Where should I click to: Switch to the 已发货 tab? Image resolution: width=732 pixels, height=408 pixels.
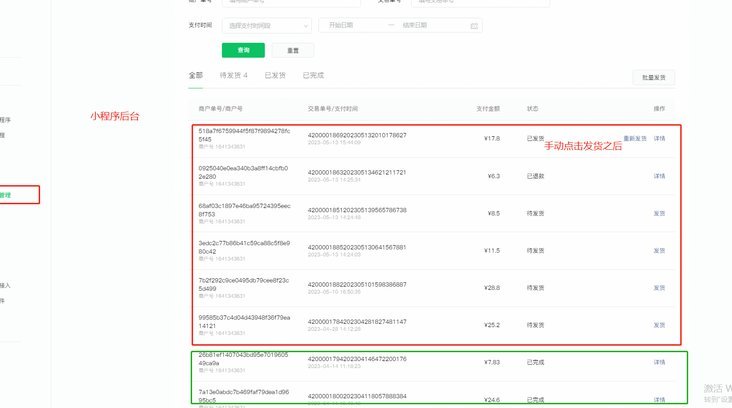(275, 75)
